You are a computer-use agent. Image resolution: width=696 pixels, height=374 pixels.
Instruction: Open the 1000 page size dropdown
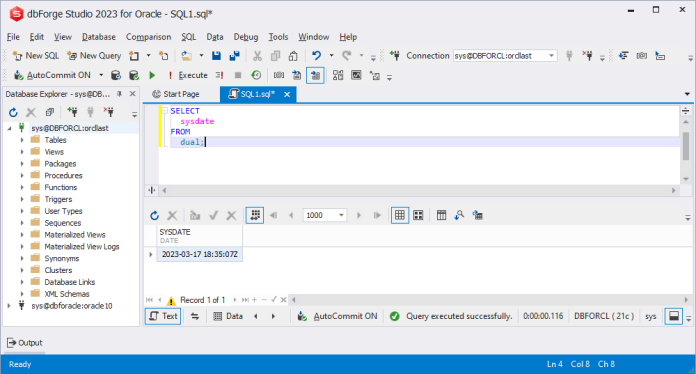click(x=341, y=216)
